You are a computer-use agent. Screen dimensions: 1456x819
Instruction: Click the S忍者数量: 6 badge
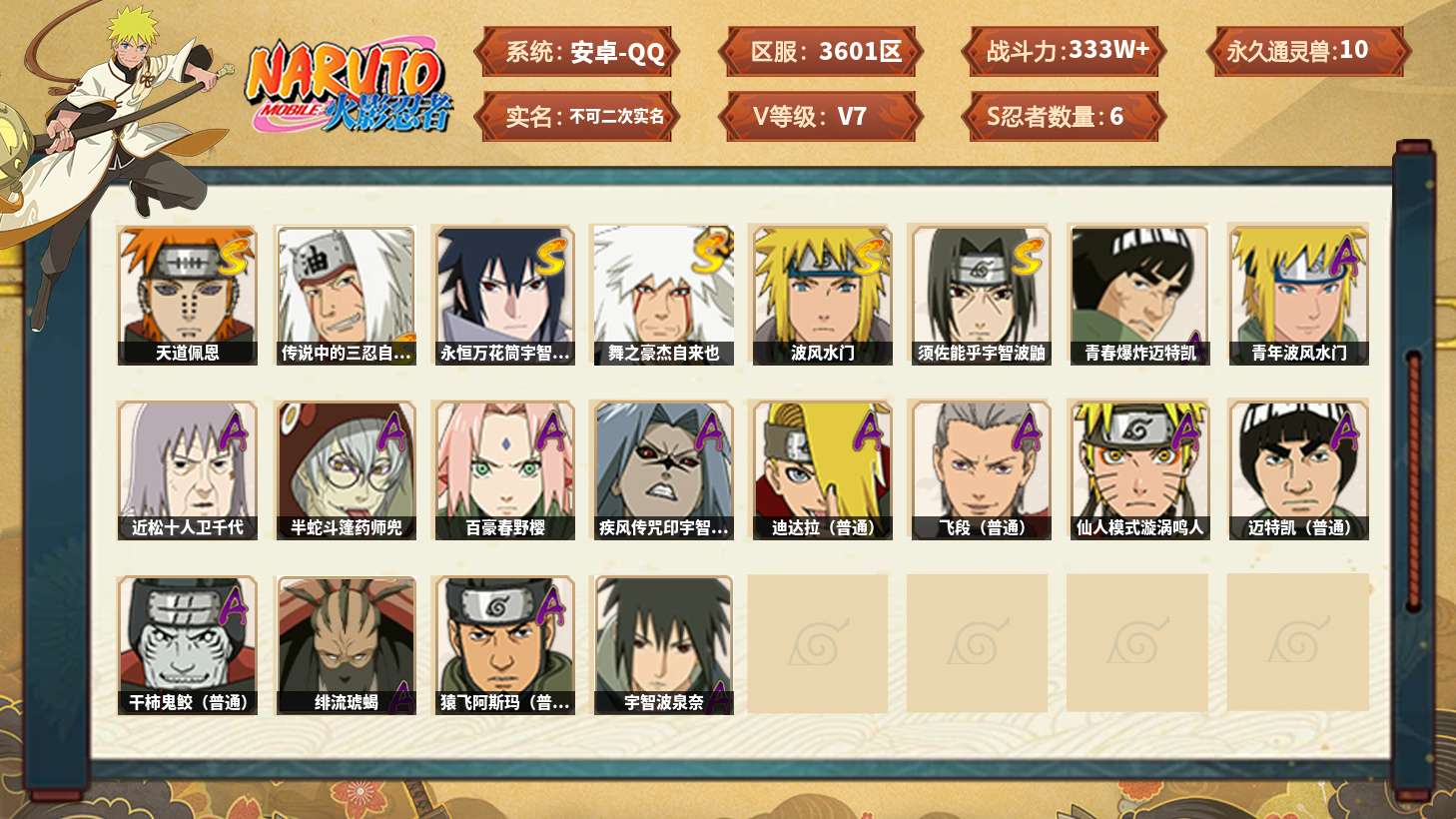(x=1063, y=117)
